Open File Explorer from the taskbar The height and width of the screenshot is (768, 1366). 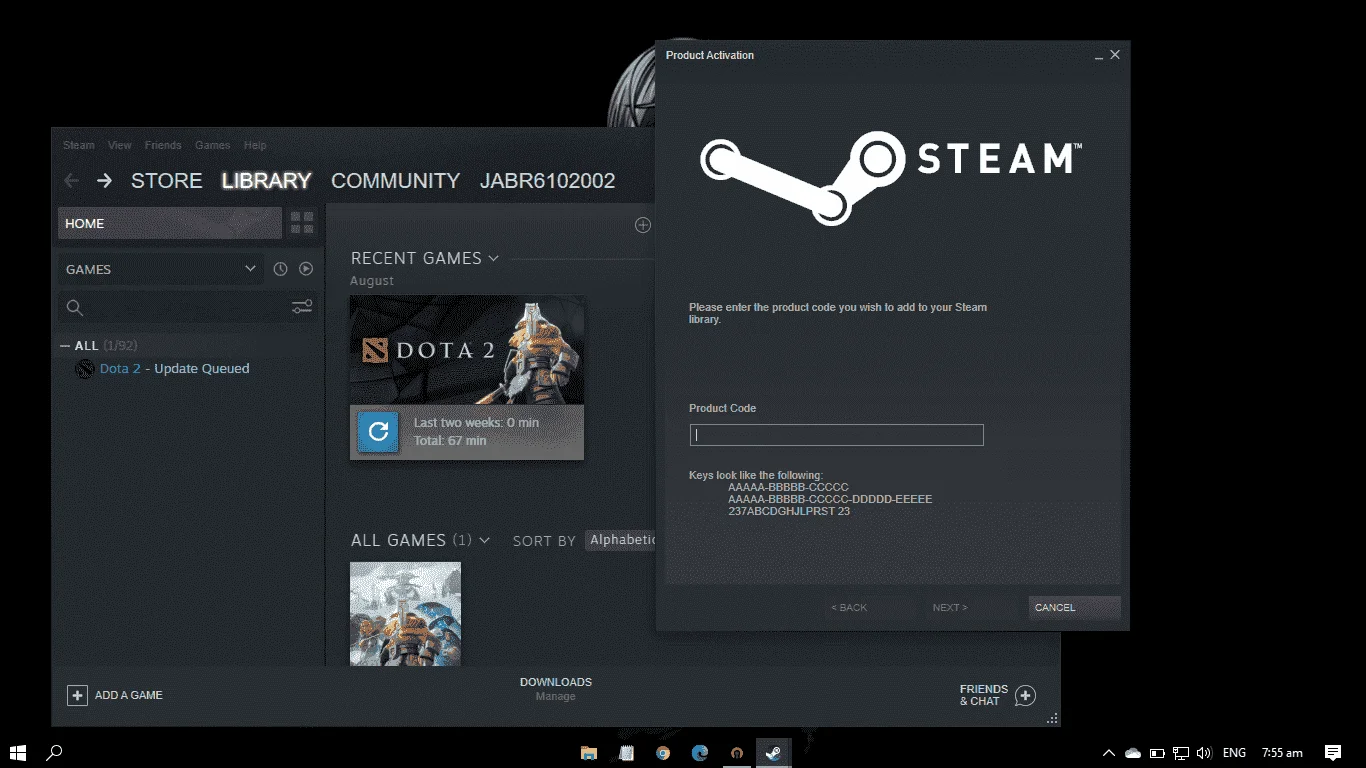[589, 753]
